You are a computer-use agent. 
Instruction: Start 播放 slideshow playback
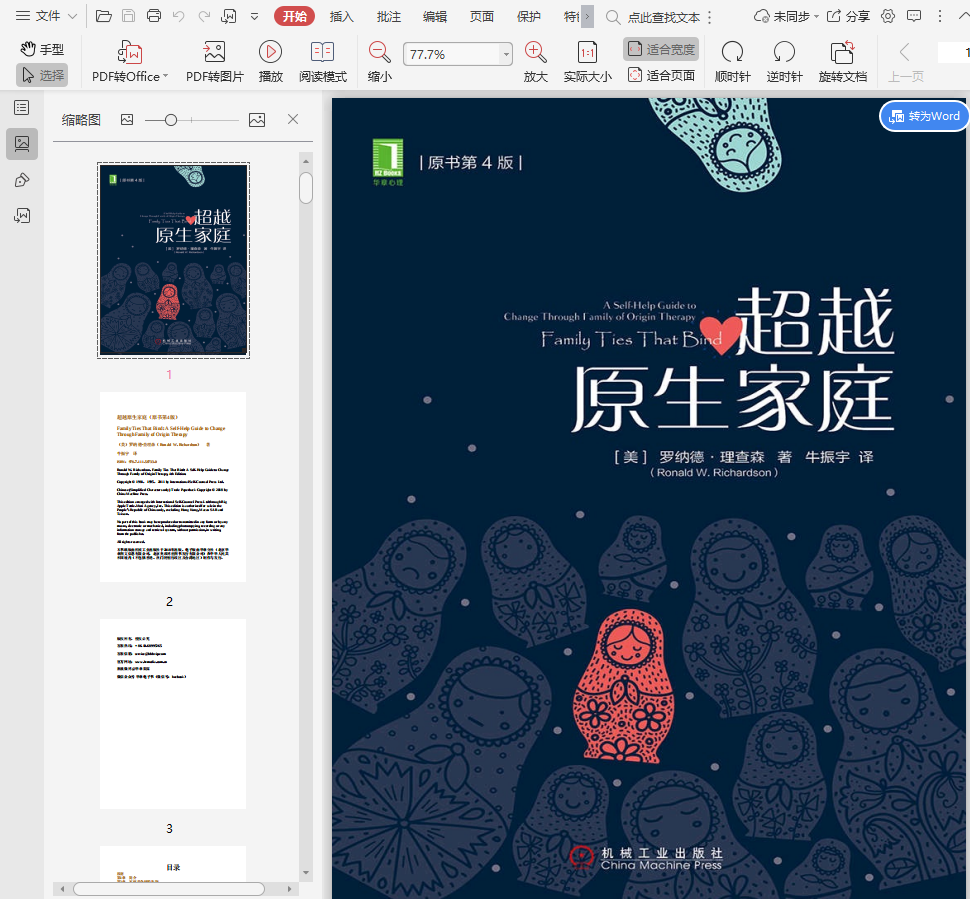tap(270, 61)
